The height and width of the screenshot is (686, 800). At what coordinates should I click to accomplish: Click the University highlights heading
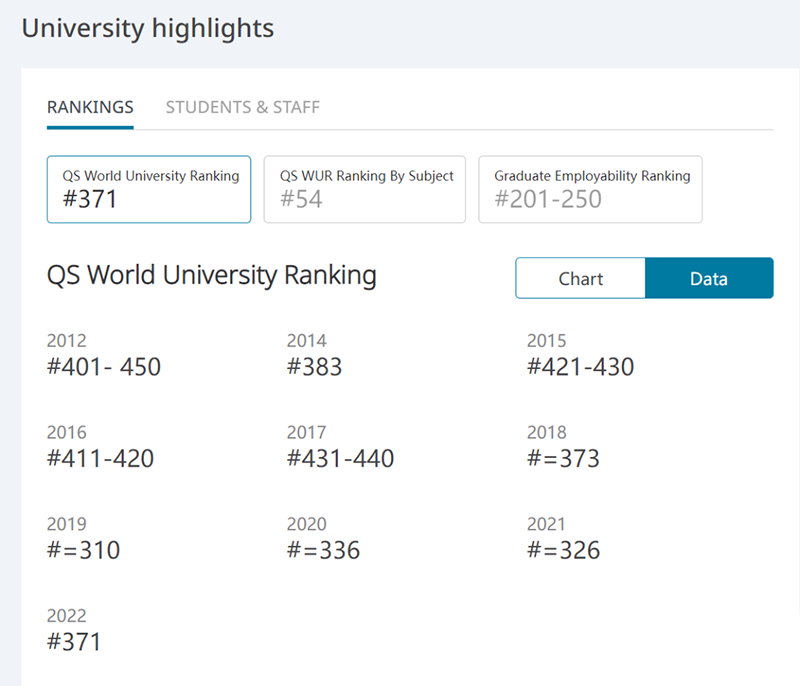(148, 29)
